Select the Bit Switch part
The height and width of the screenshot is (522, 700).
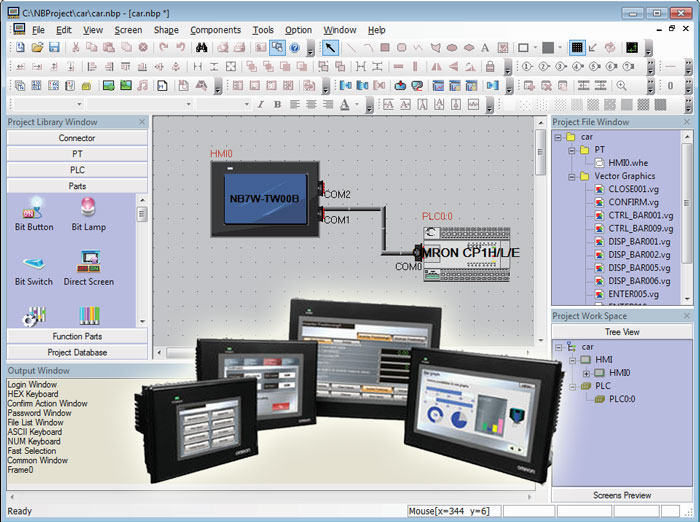(x=33, y=271)
